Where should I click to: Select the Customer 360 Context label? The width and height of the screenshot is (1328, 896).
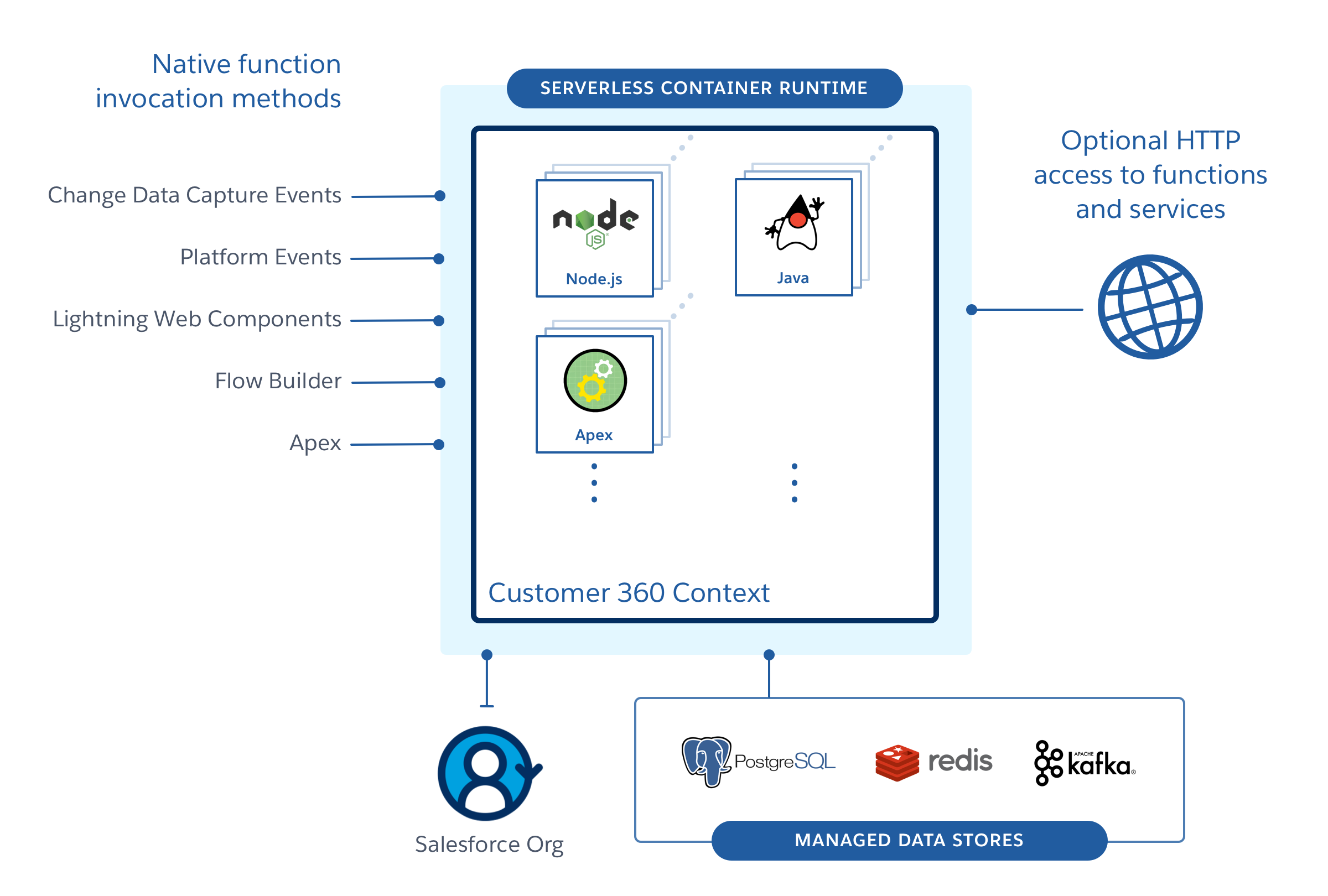click(619, 590)
